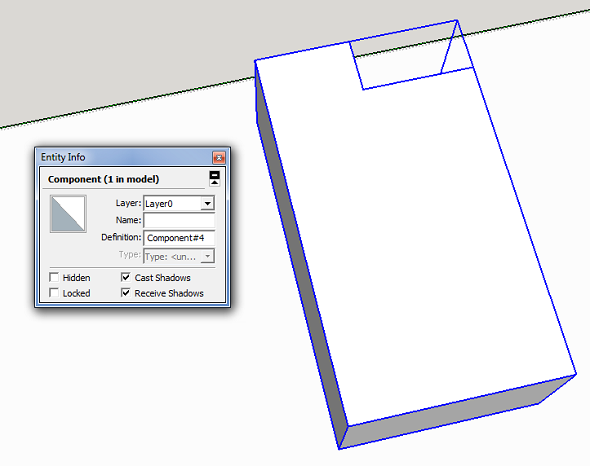This screenshot has width=590, height=466.
Task: Edit the Definition field Component#4
Action: 179,238
